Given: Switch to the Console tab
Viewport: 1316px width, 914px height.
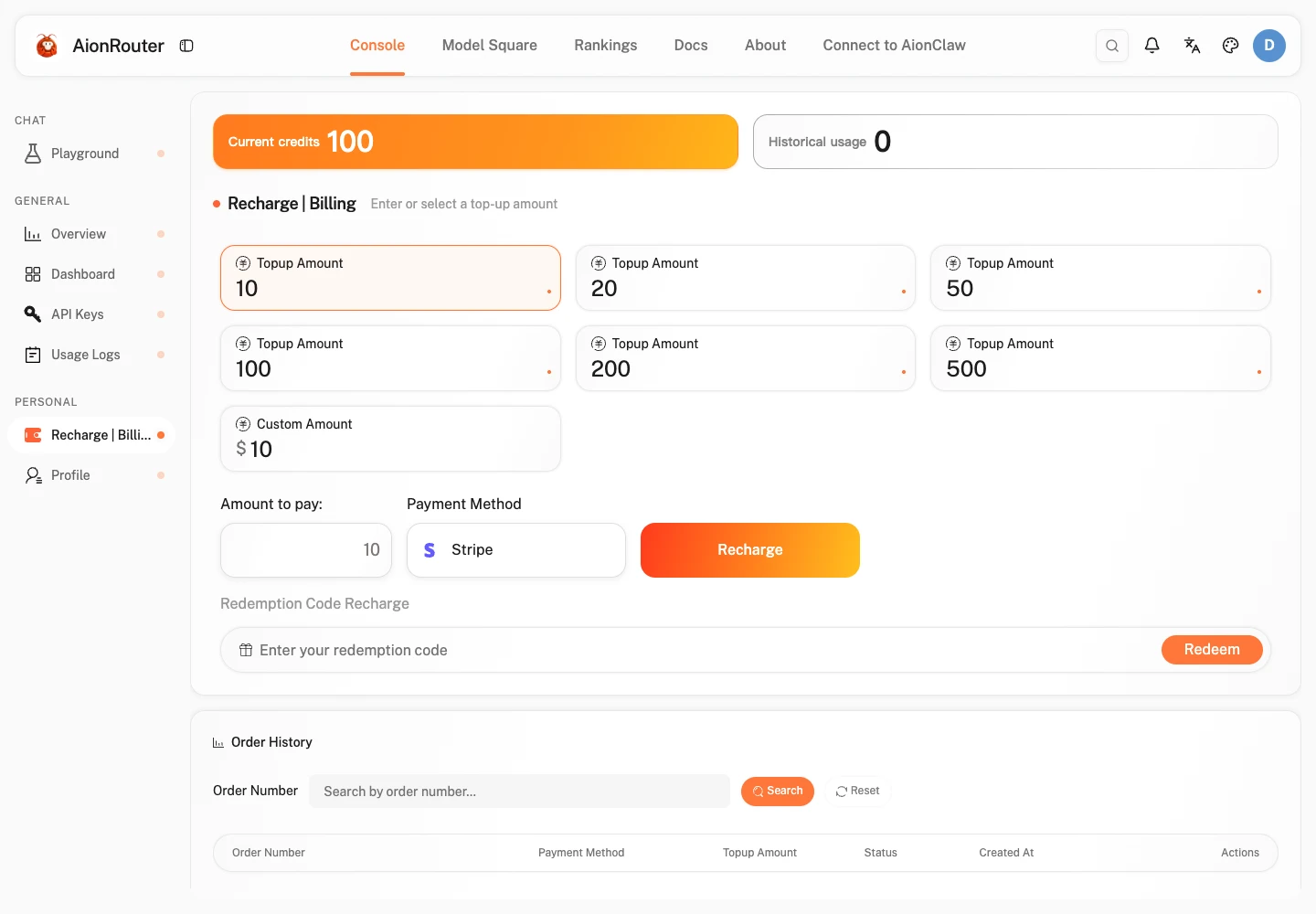Looking at the screenshot, I should tap(377, 46).
